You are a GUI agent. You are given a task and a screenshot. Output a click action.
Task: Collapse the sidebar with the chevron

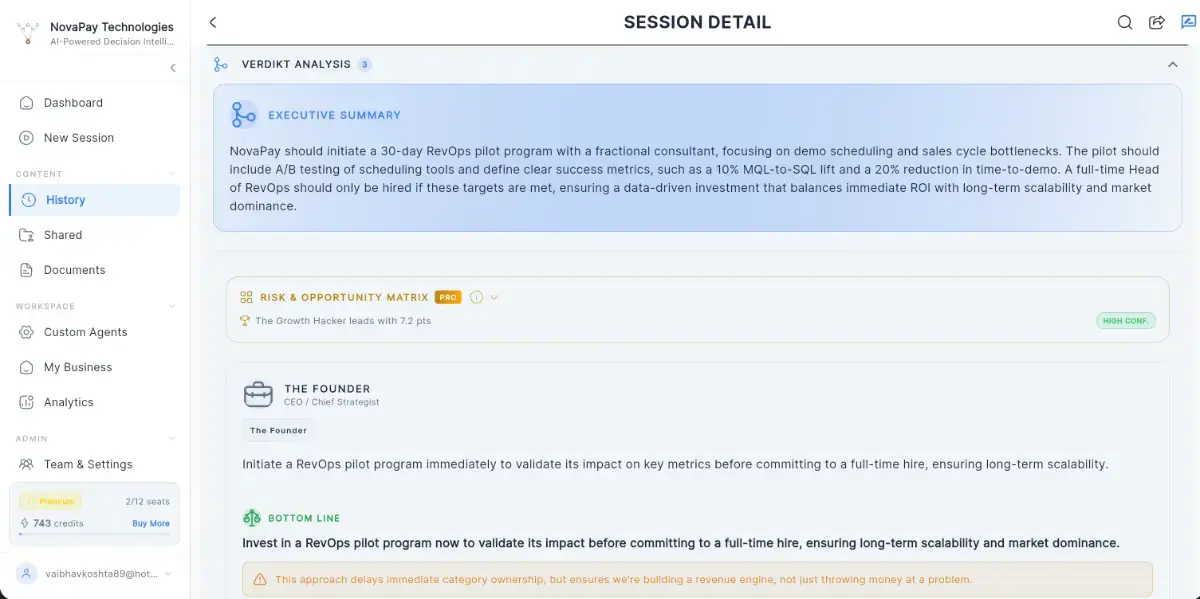[x=173, y=68]
